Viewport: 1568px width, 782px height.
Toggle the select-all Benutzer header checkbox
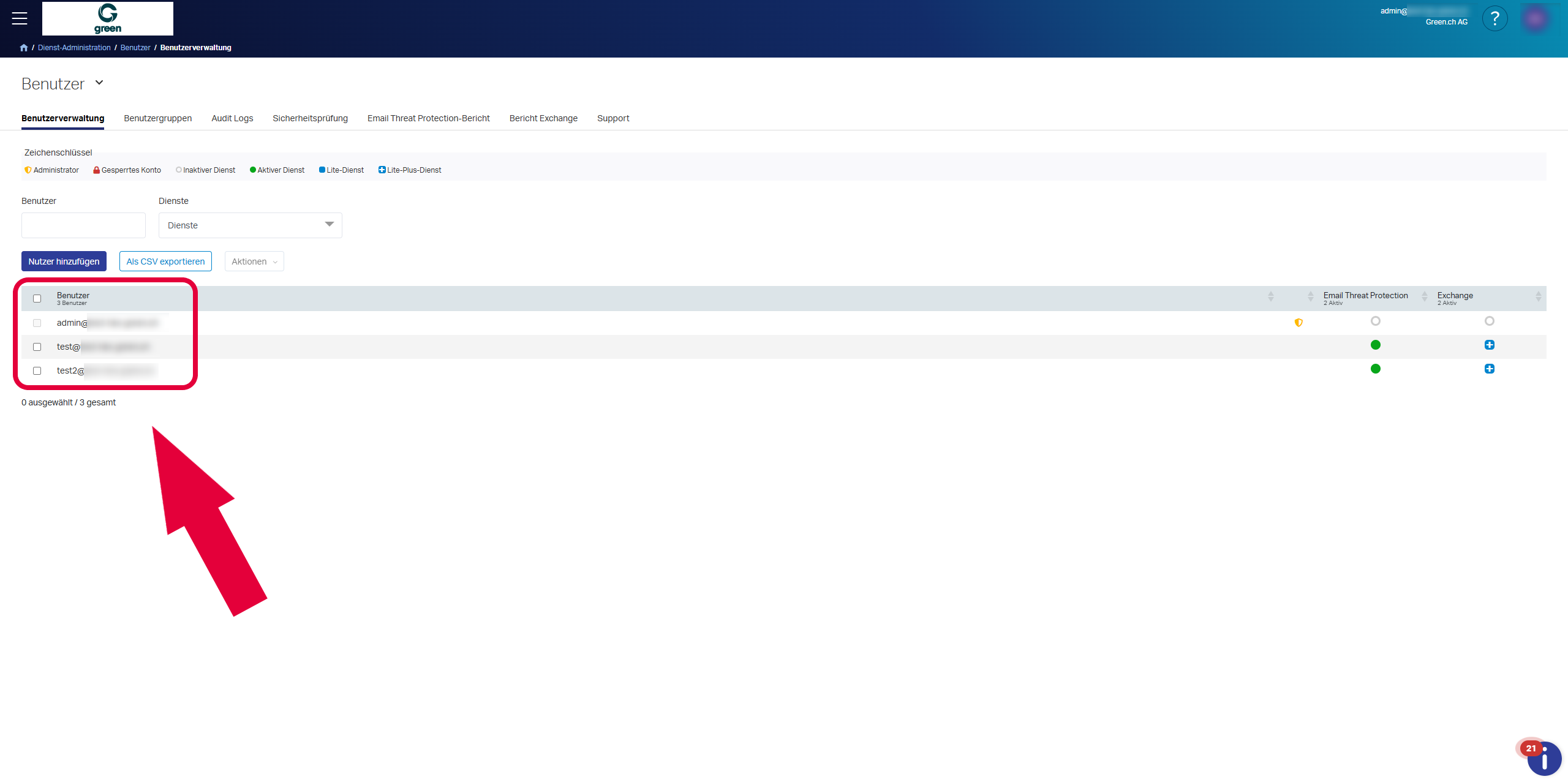37,299
